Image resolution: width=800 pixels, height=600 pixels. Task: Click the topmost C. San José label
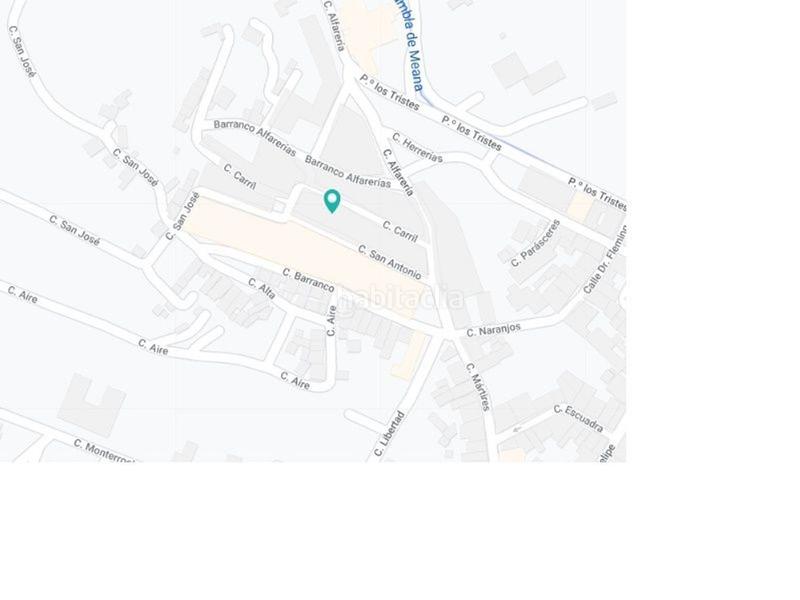22,52
